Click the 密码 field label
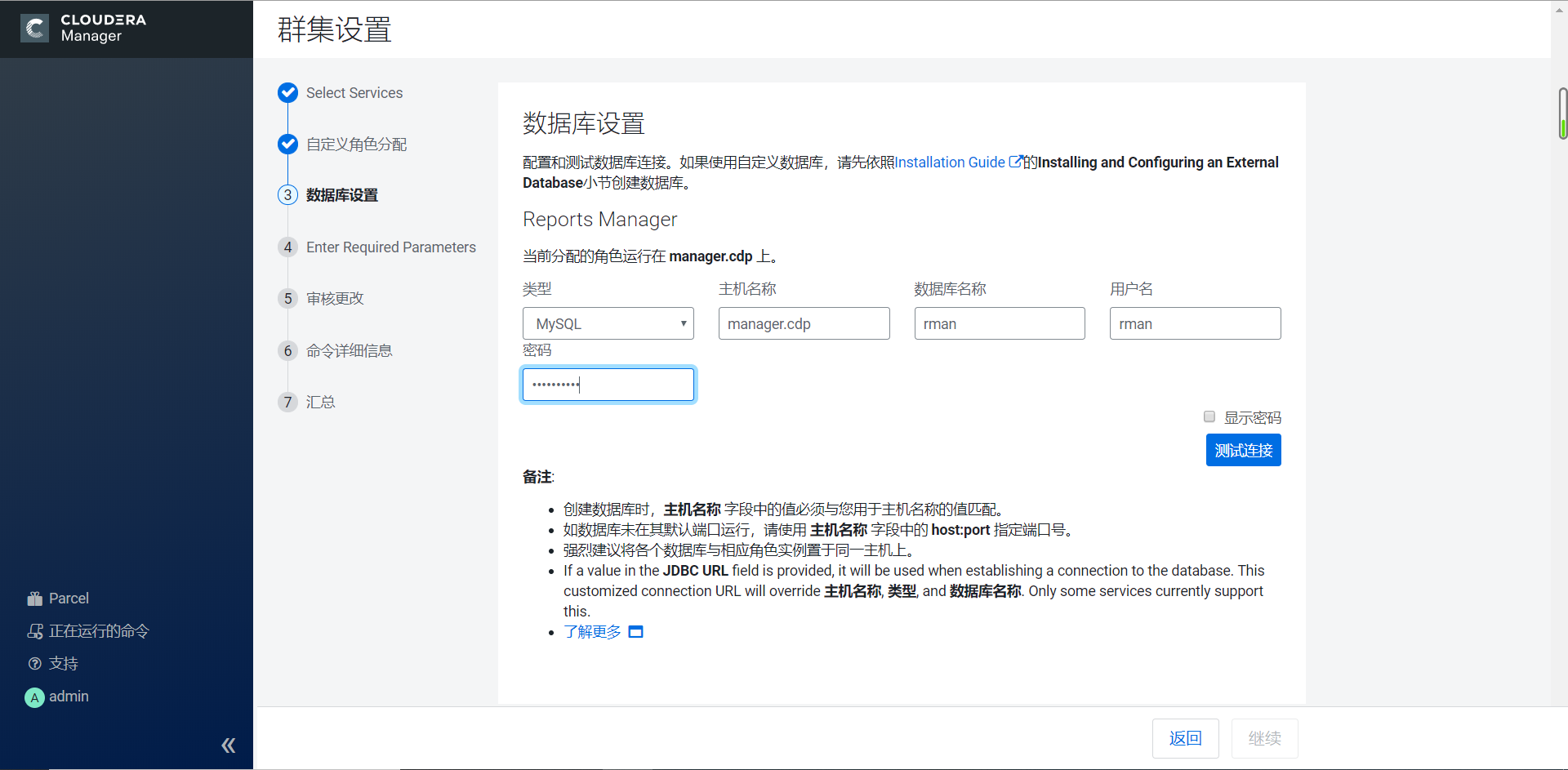The image size is (1568, 770). [x=537, y=350]
